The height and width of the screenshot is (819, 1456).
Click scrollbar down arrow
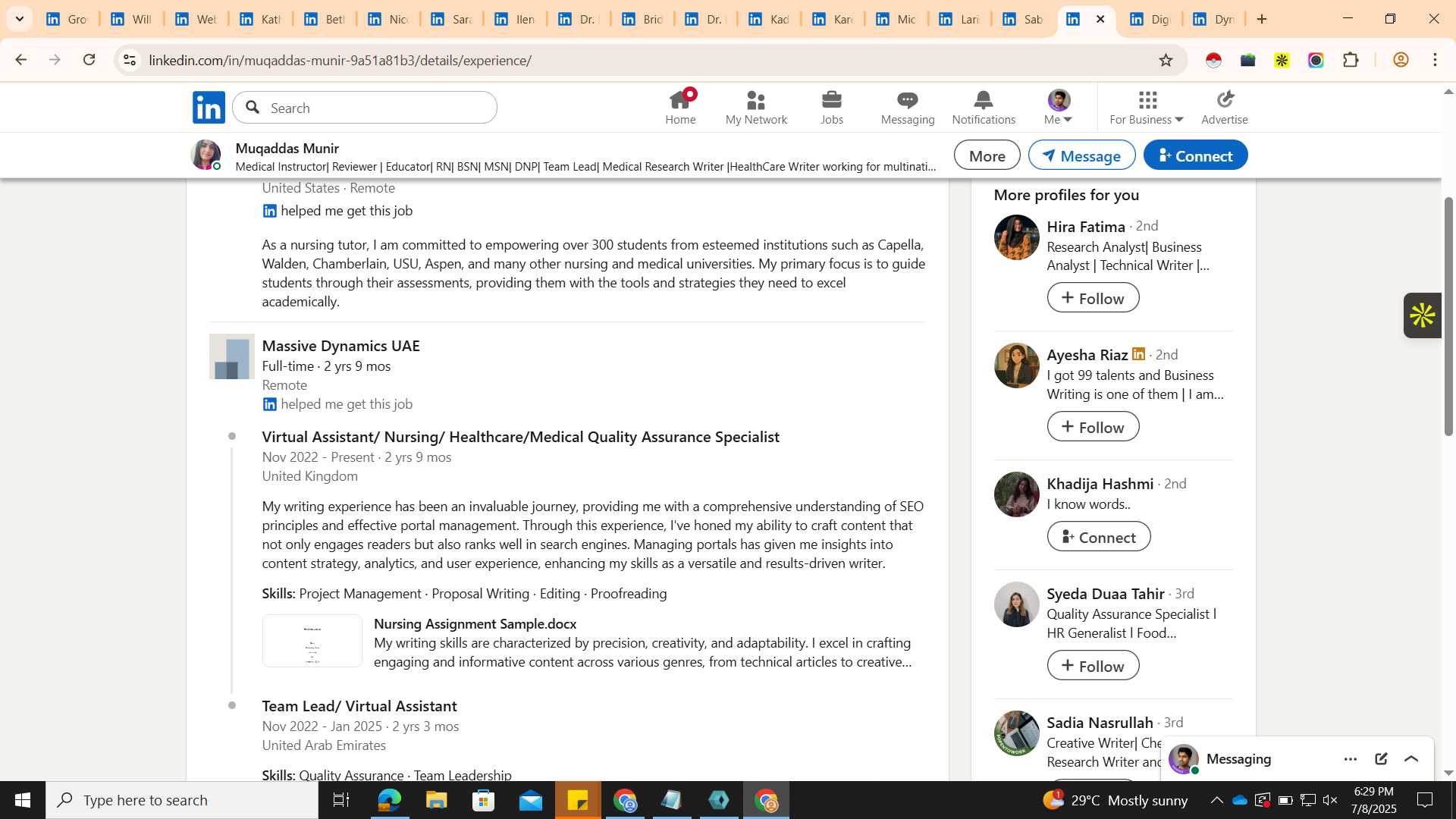point(1448,773)
